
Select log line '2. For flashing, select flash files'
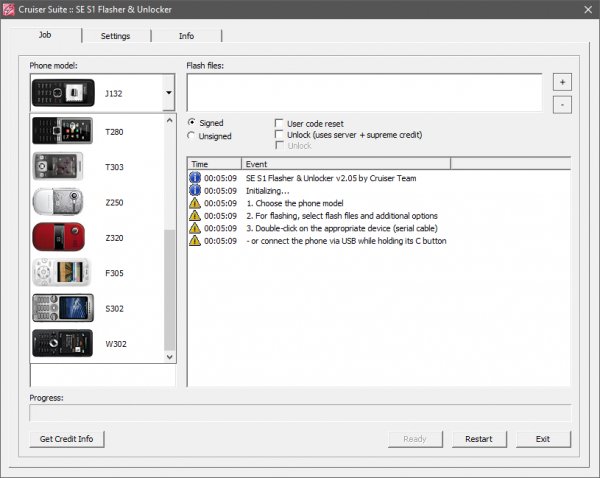342,216
